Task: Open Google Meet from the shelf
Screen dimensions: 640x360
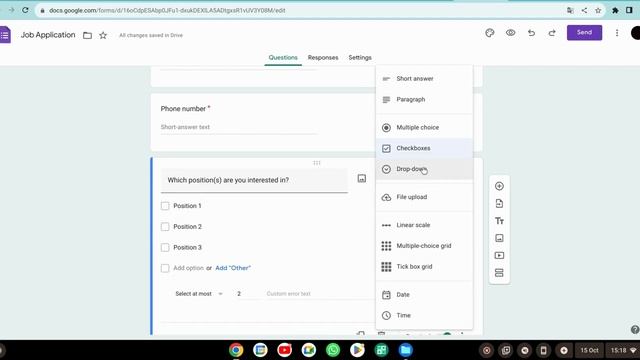Action: coord(309,350)
